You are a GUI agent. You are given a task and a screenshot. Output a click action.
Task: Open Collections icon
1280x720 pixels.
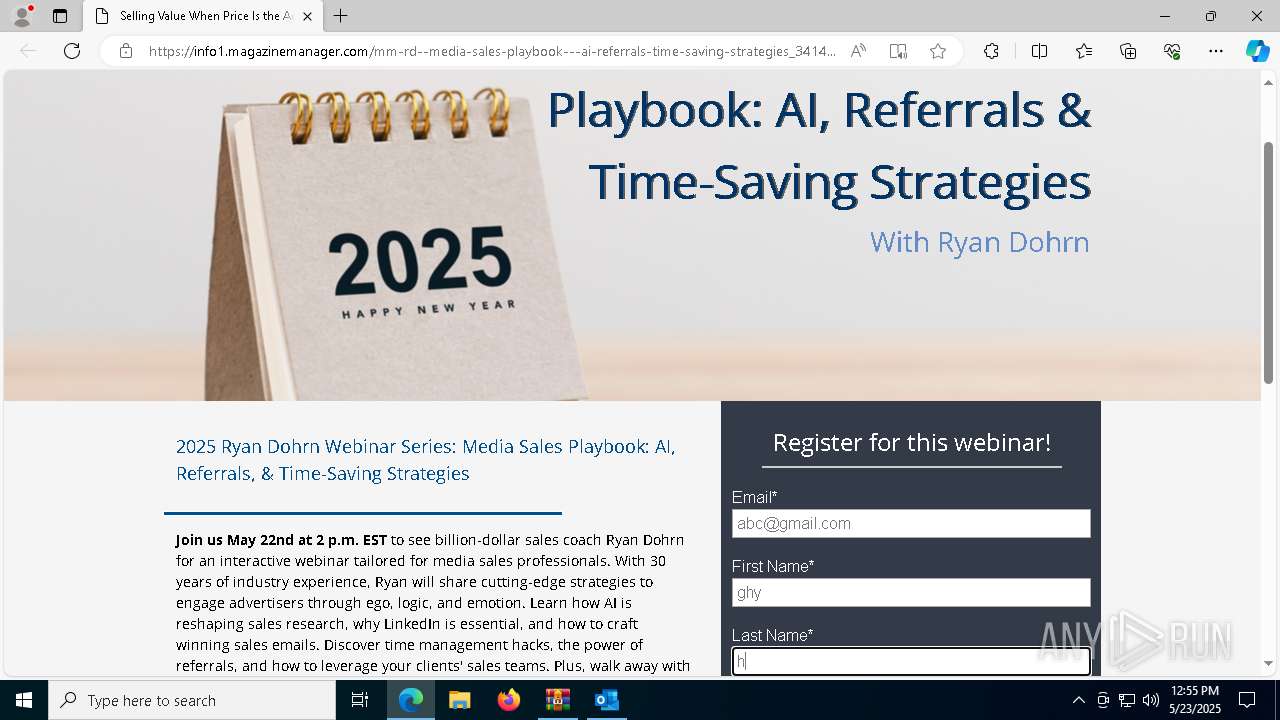(x=1128, y=51)
